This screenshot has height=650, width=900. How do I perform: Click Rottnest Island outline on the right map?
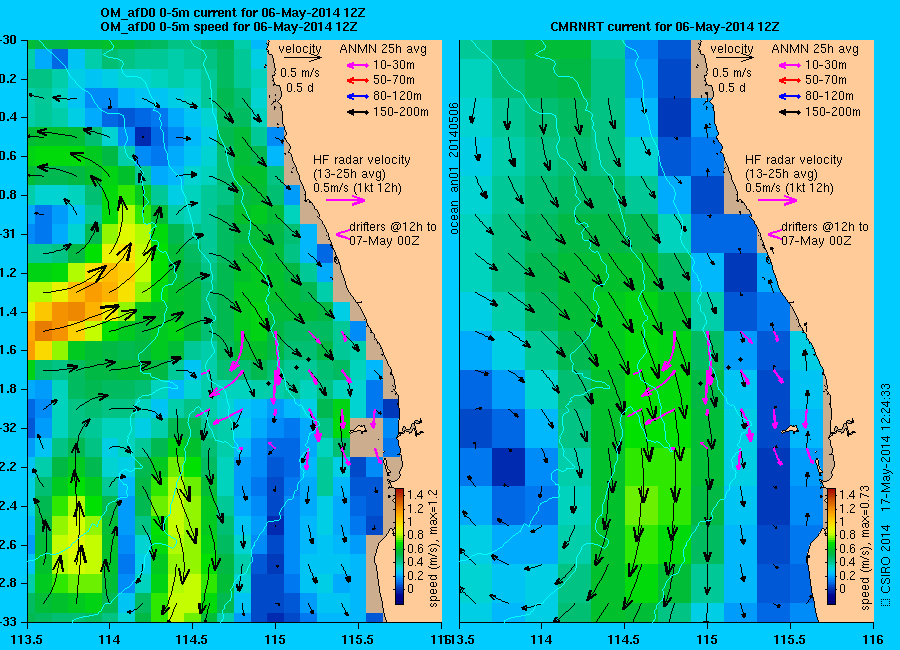[789, 430]
